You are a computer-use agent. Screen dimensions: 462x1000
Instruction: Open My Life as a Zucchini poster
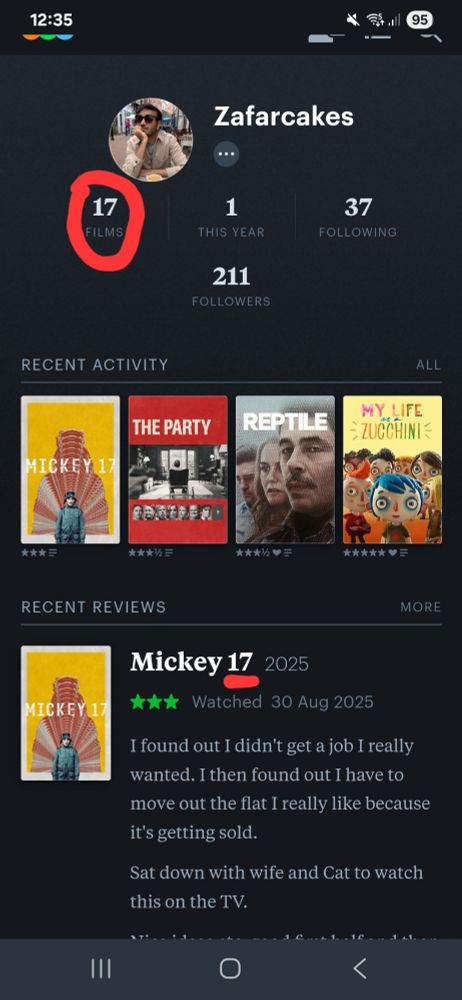[x=392, y=469]
